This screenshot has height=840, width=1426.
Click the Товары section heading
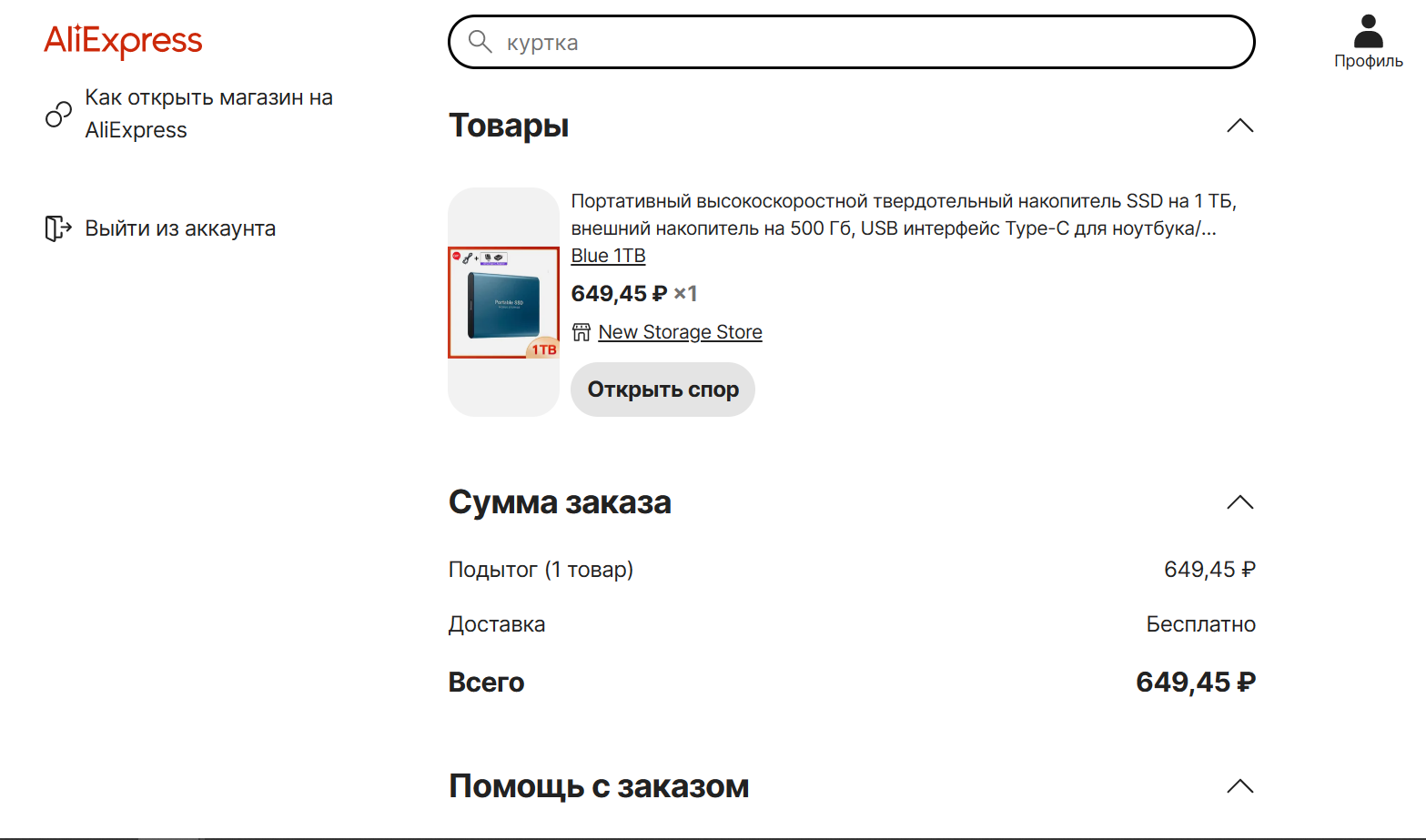coord(509,126)
